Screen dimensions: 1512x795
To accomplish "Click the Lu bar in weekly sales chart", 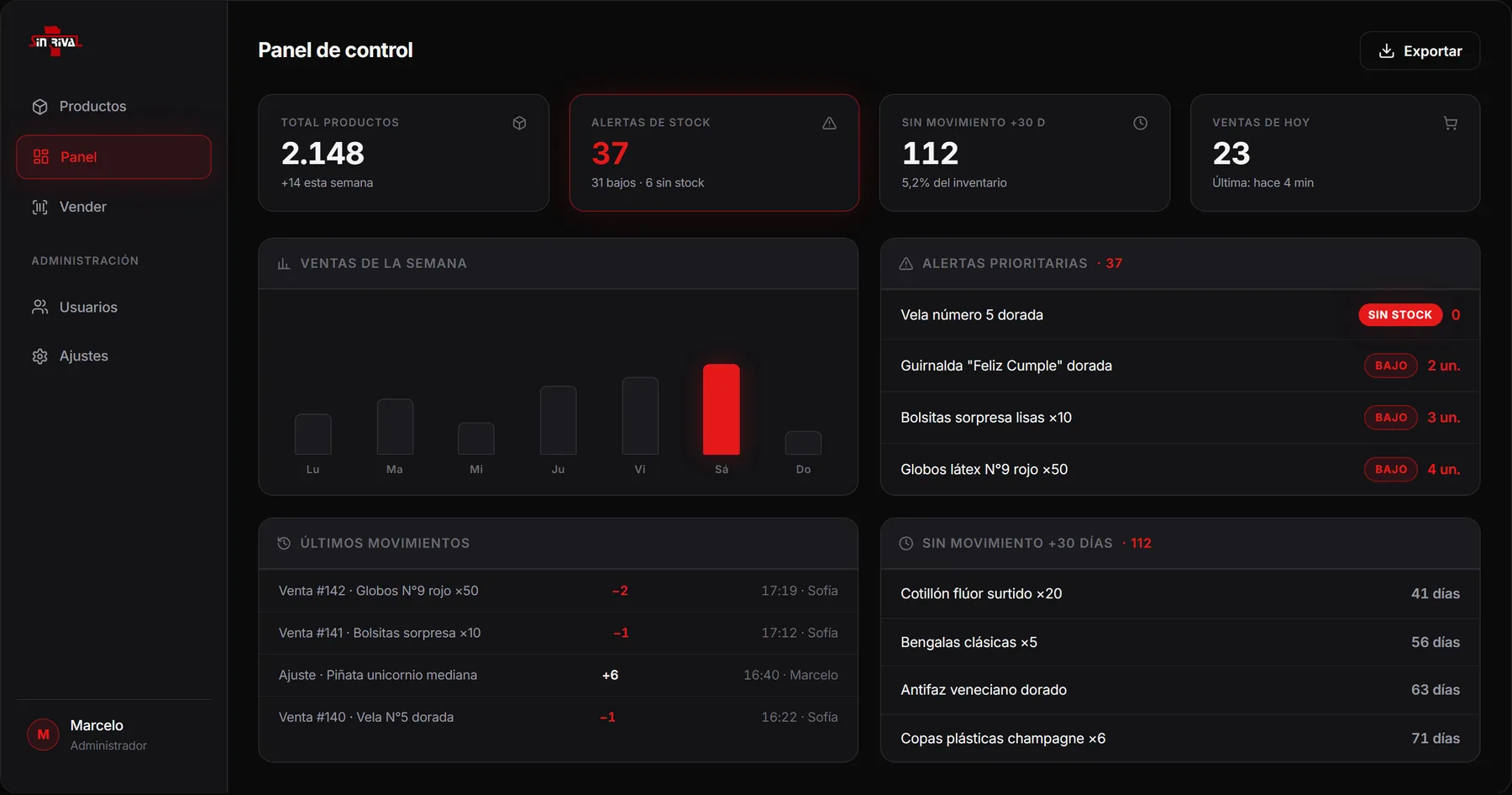I will tap(312, 434).
